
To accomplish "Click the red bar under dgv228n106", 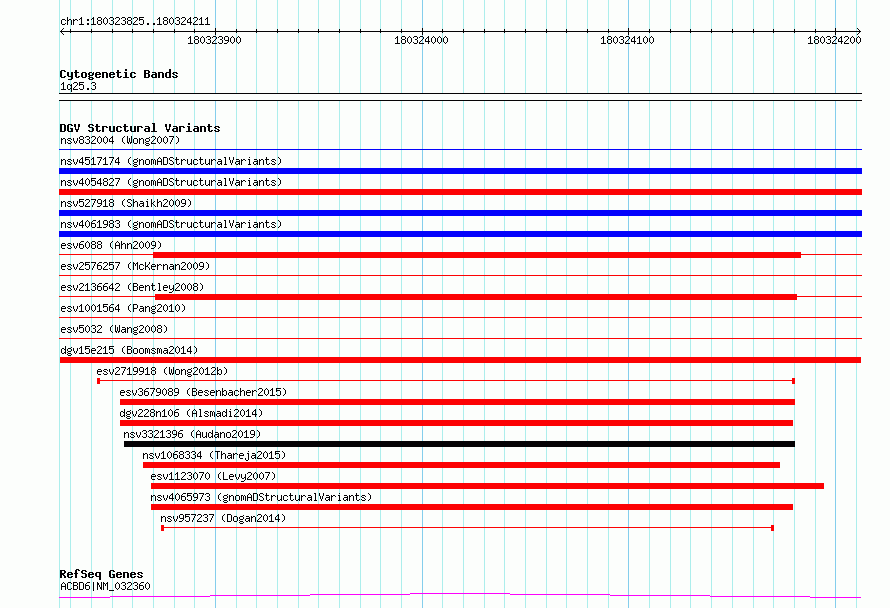I will point(456,423).
